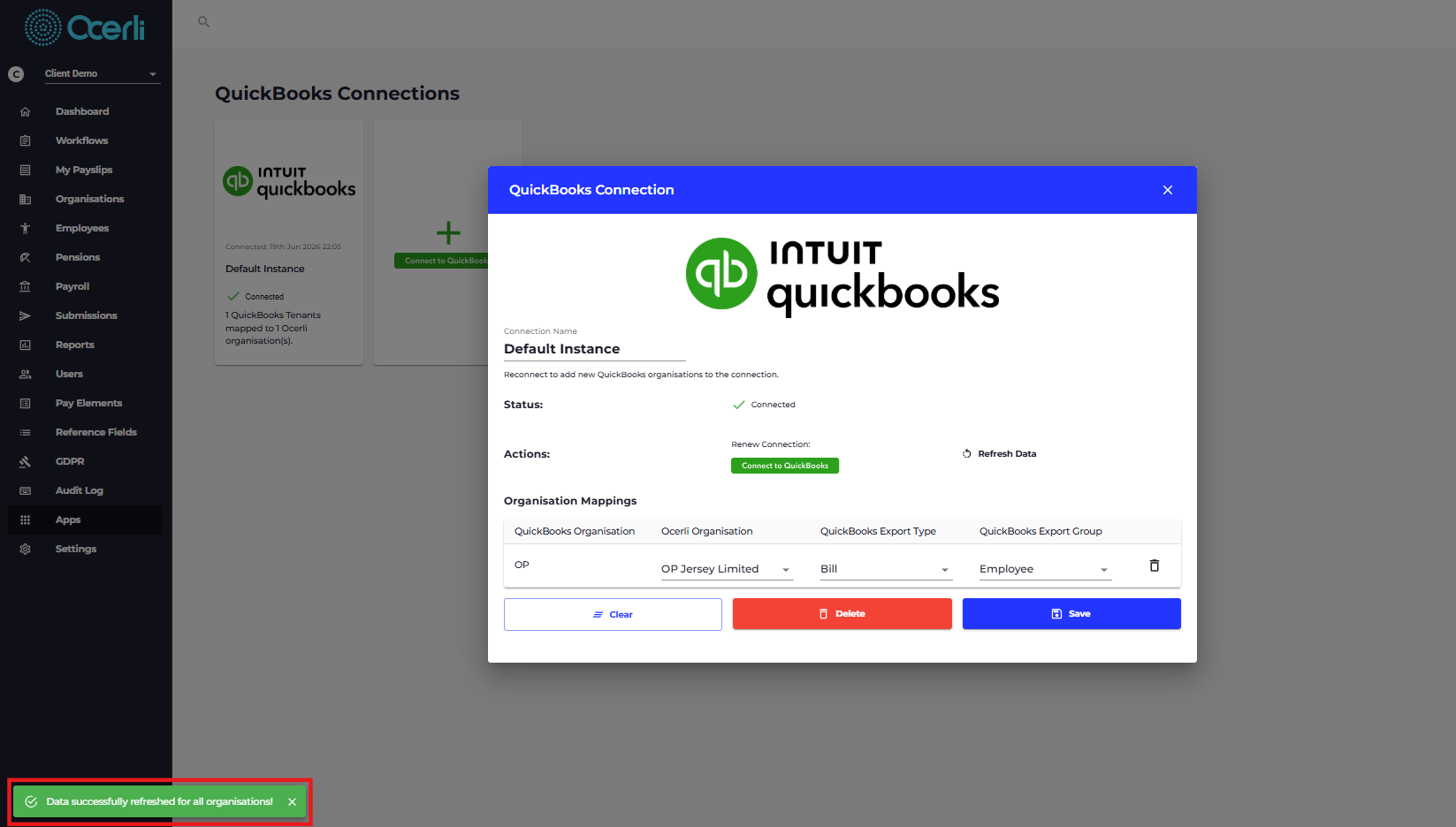1456x827 pixels.
Task: Delete the OP mapping row via trash icon
Action: [x=1154, y=565]
